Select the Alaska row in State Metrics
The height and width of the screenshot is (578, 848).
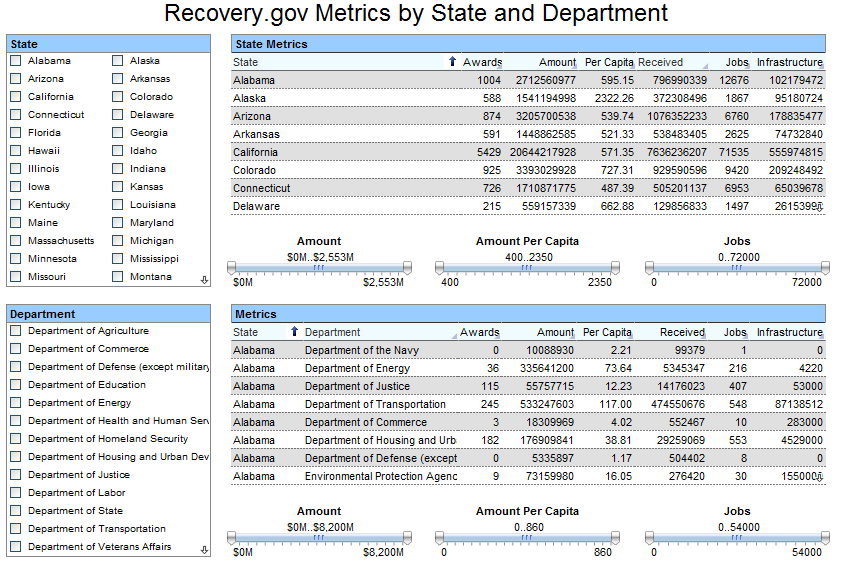(528, 98)
